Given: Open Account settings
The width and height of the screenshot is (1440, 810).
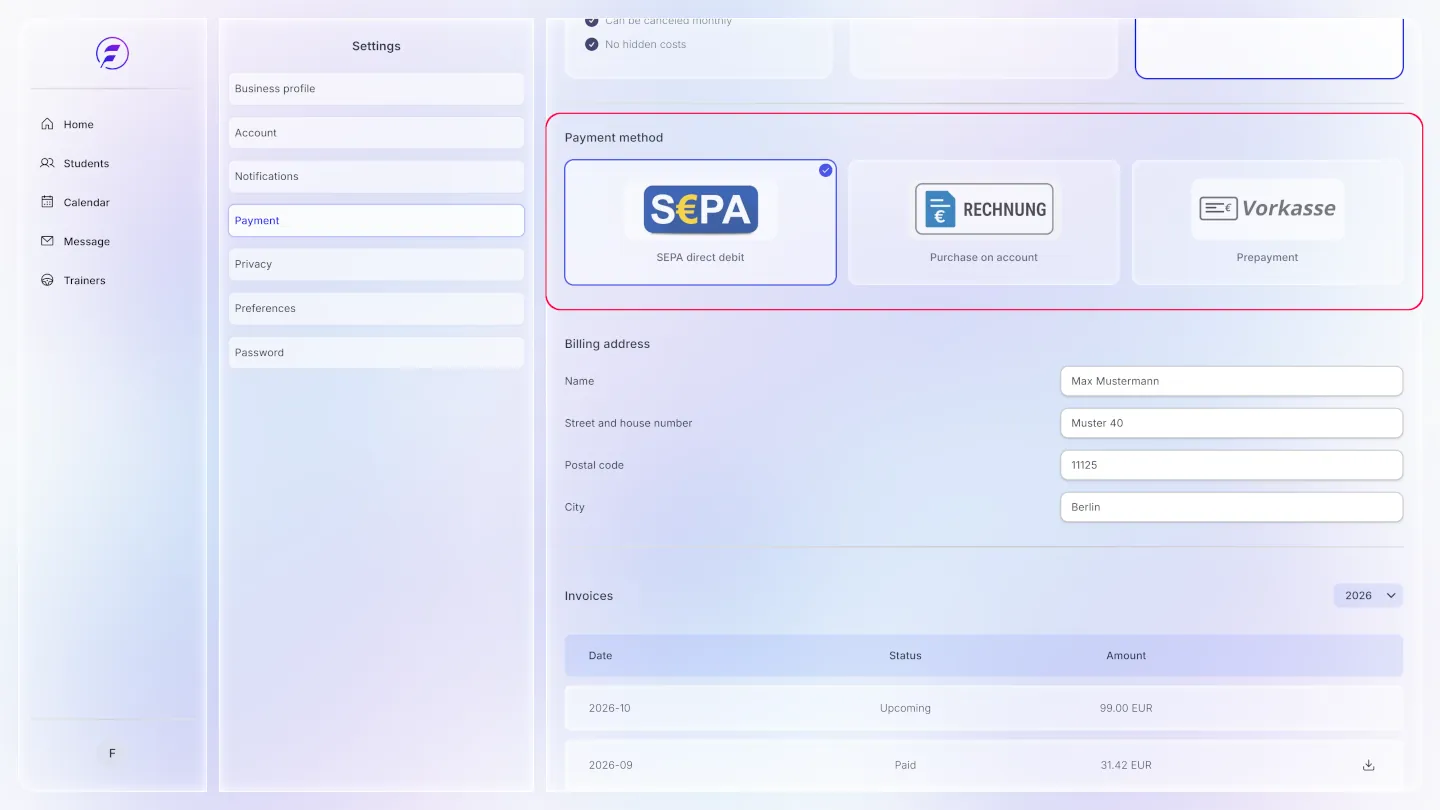Looking at the screenshot, I should click(376, 133).
